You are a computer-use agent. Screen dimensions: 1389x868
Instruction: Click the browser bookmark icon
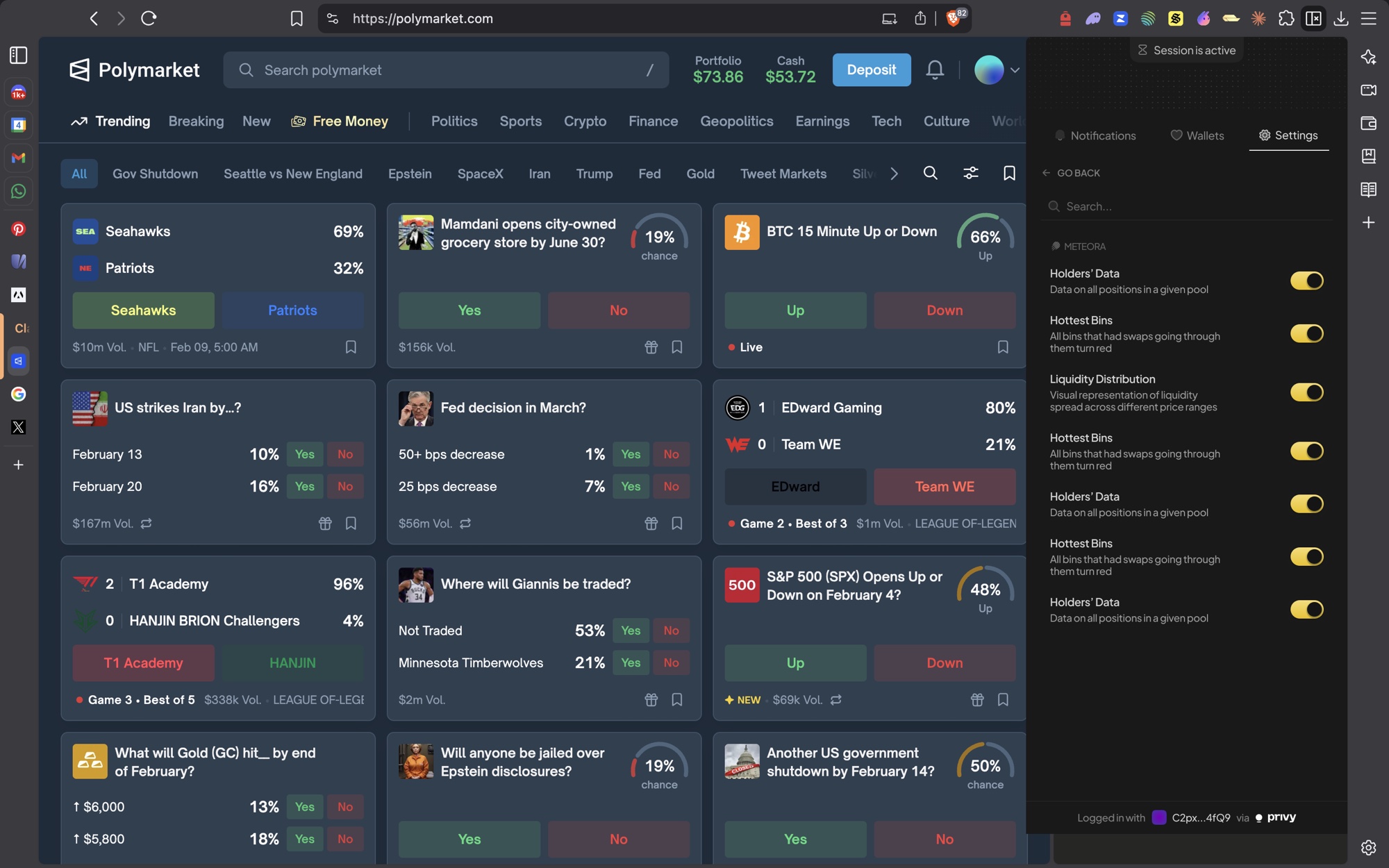click(x=297, y=19)
